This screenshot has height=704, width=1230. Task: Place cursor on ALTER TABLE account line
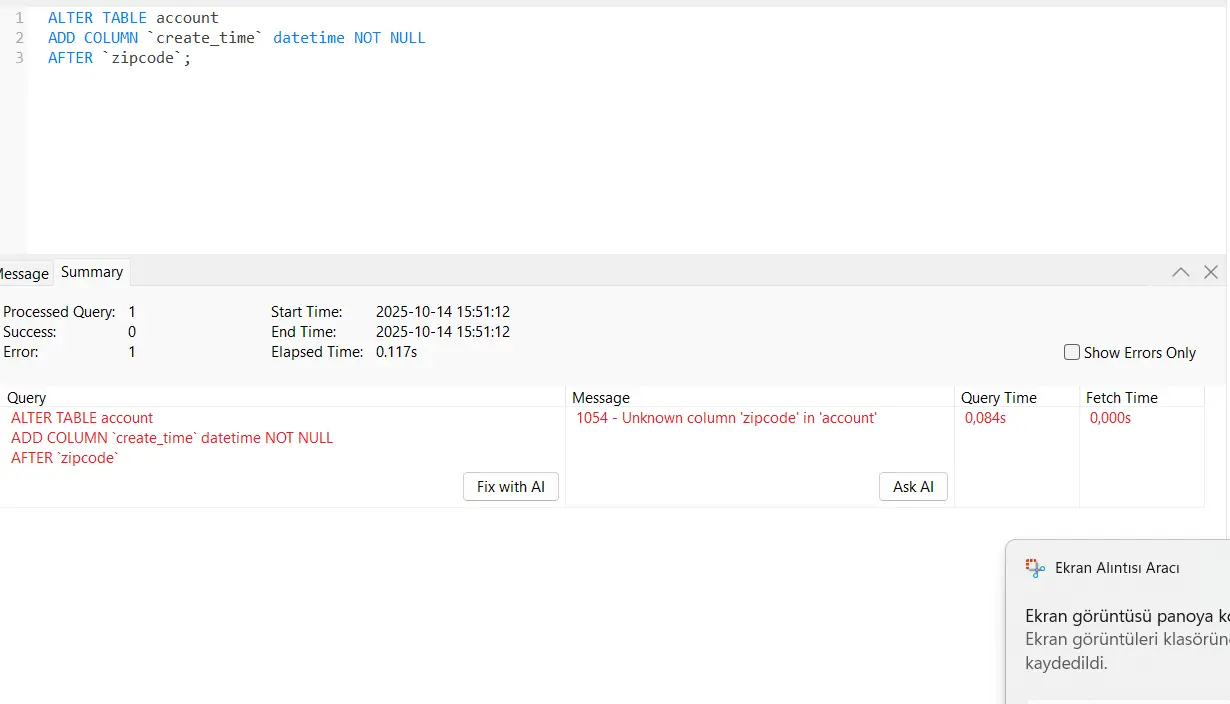tap(133, 18)
